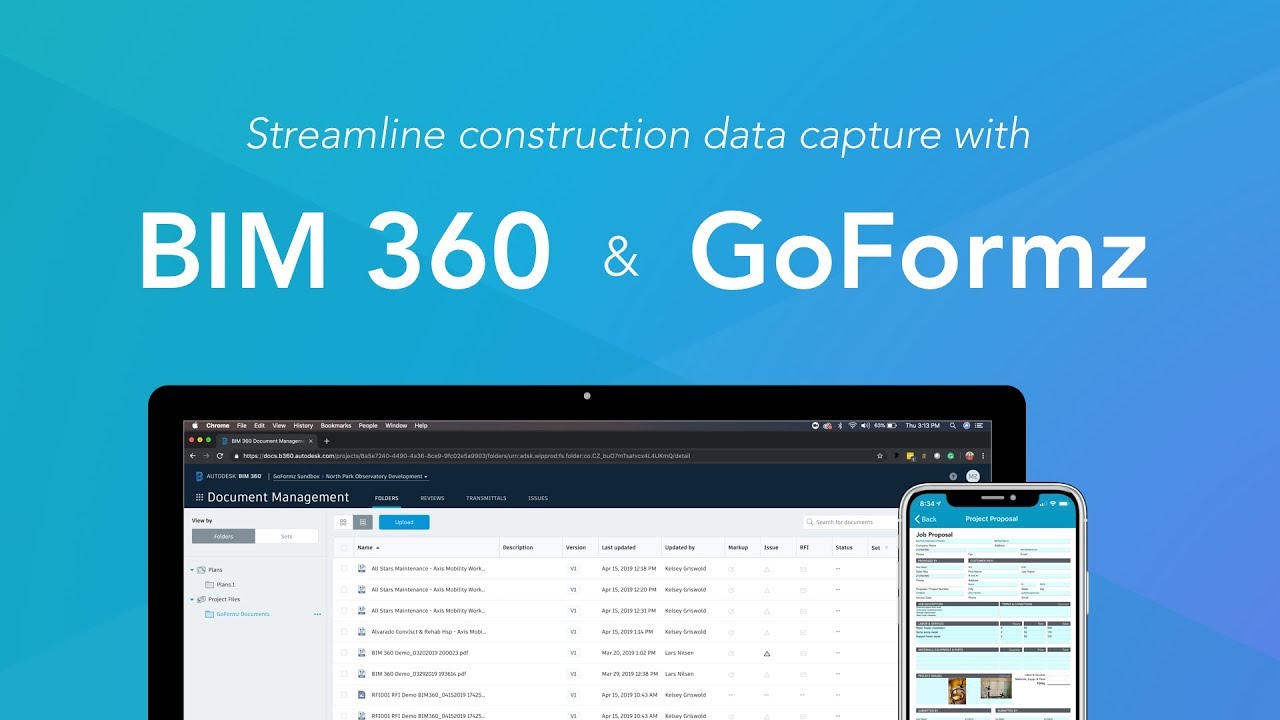Open the Apple menu in the macOS menu bar
This screenshot has height=720, width=1280.
(x=196, y=426)
